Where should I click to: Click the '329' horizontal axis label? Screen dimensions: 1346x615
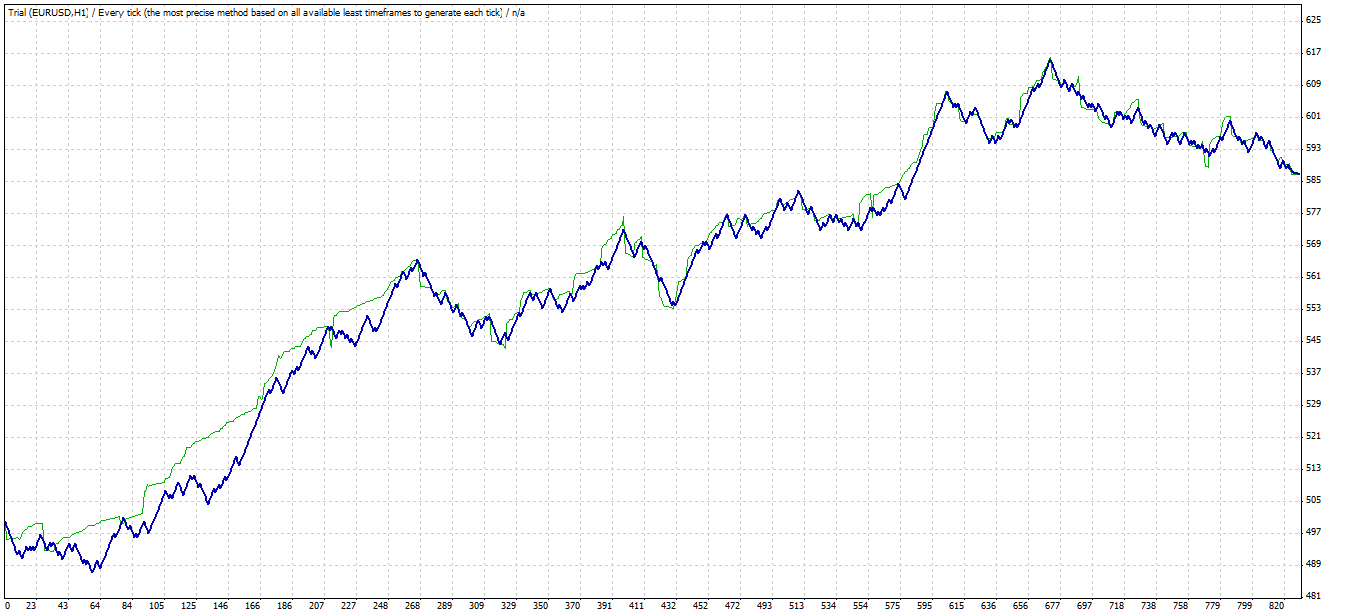(508, 606)
